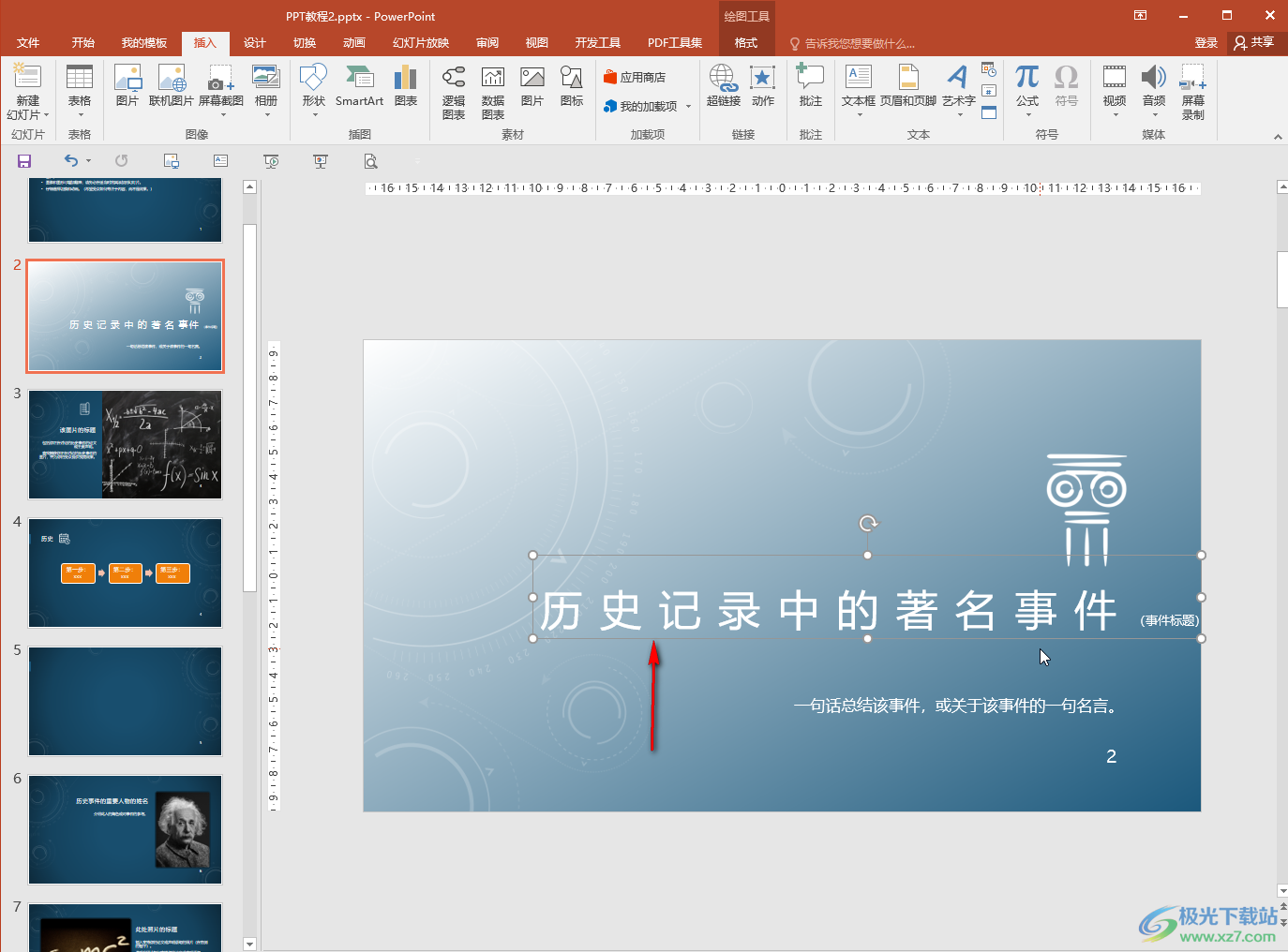Switch to the 开始 Home tab

83,43
